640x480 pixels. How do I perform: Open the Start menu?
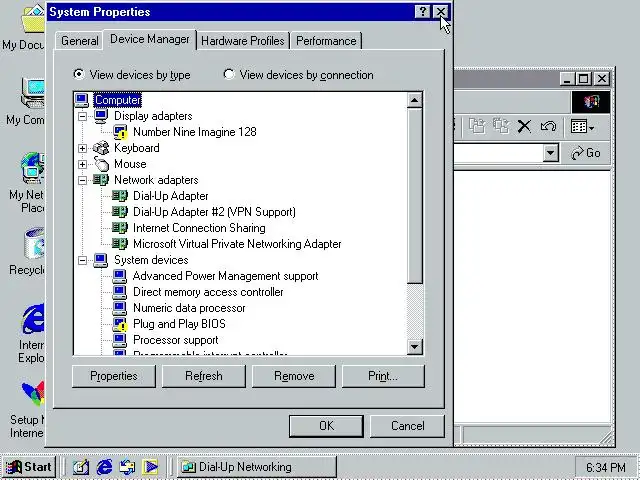pyautogui.click(x=29, y=467)
